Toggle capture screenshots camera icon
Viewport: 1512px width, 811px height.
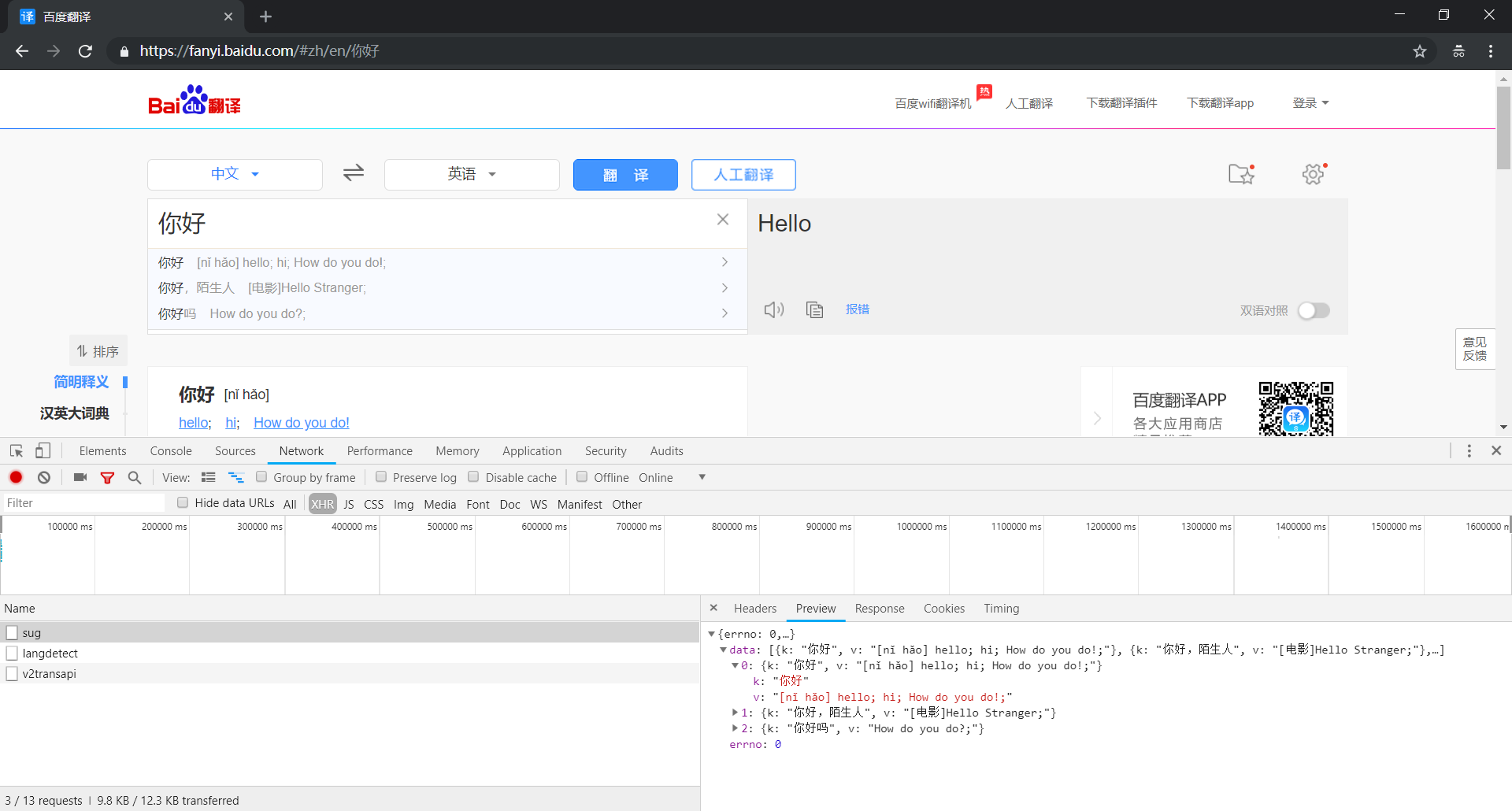80,477
